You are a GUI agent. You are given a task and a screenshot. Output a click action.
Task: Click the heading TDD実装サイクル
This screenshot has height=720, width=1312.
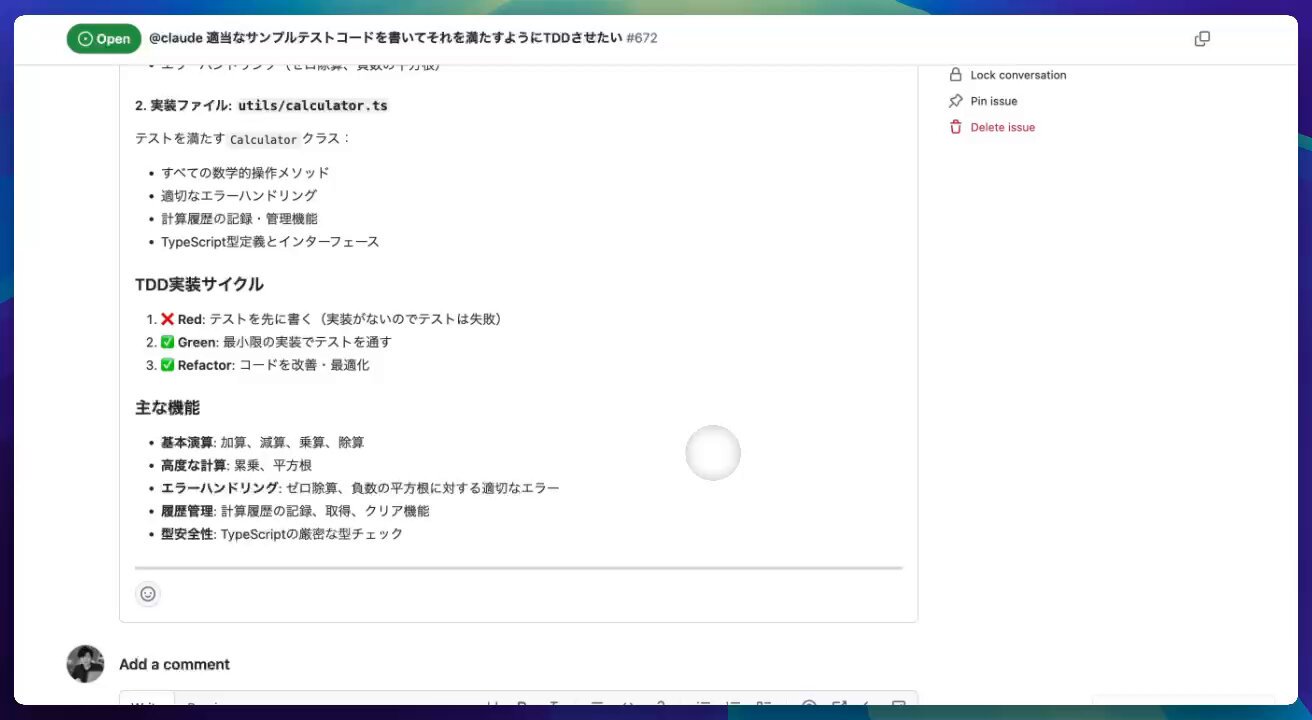coord(199,284)
